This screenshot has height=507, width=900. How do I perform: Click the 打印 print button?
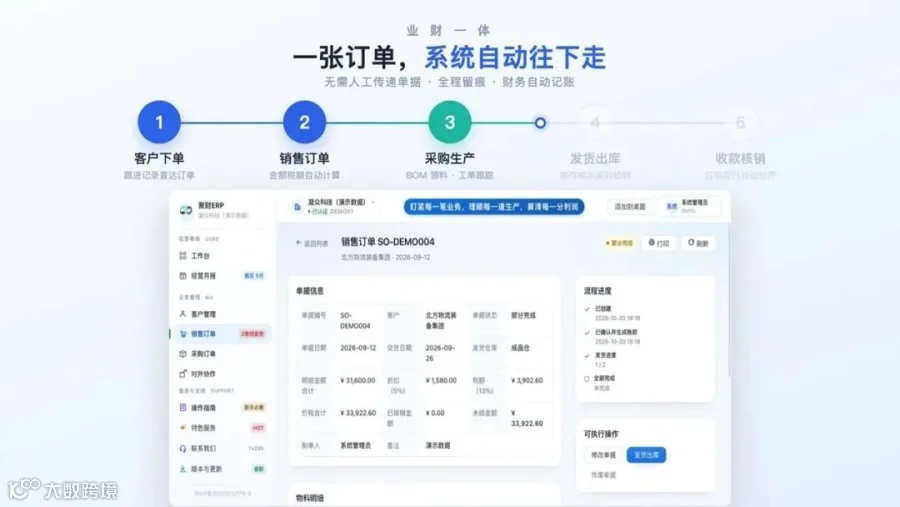pos(658,243)
